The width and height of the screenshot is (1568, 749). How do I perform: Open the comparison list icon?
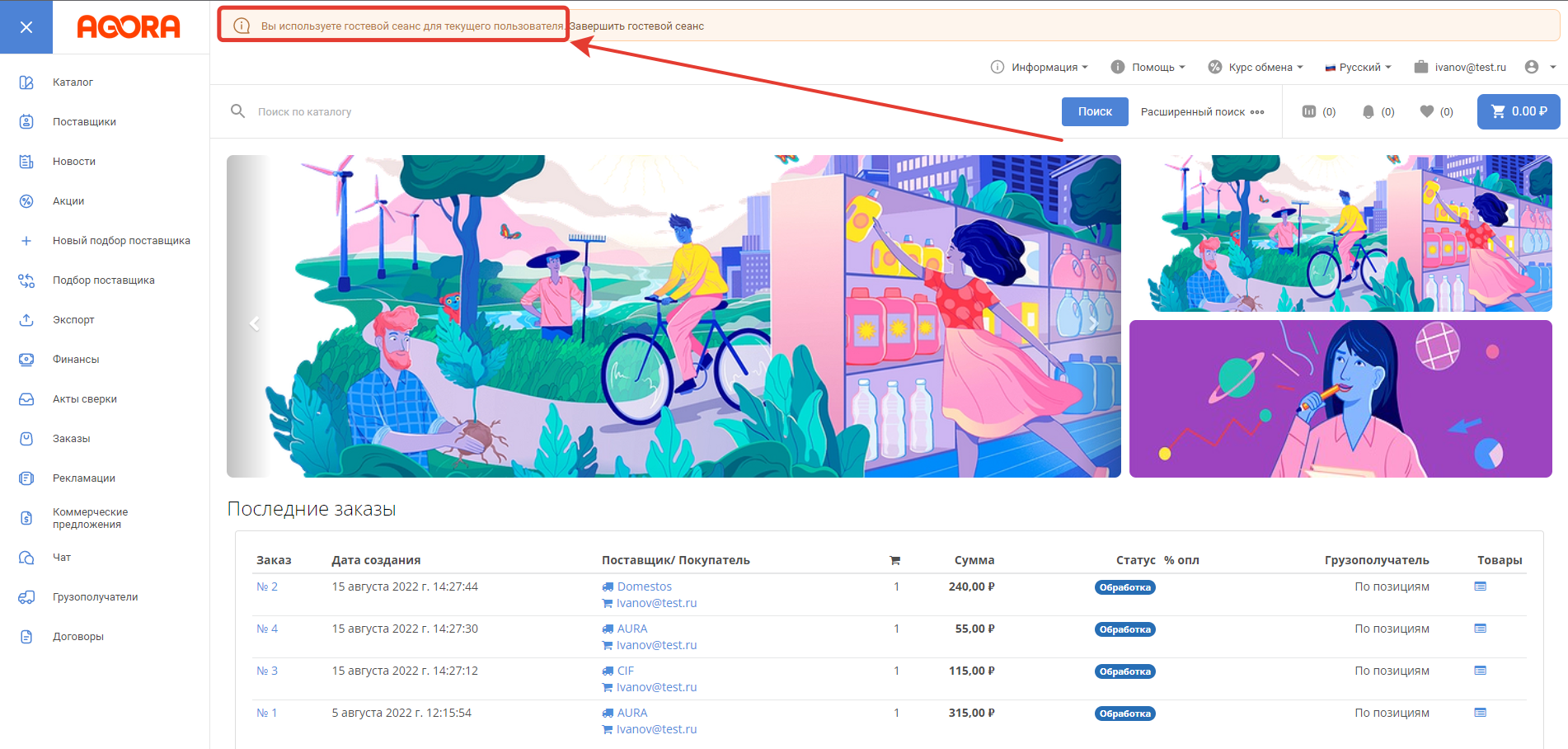click(1309, 111)
